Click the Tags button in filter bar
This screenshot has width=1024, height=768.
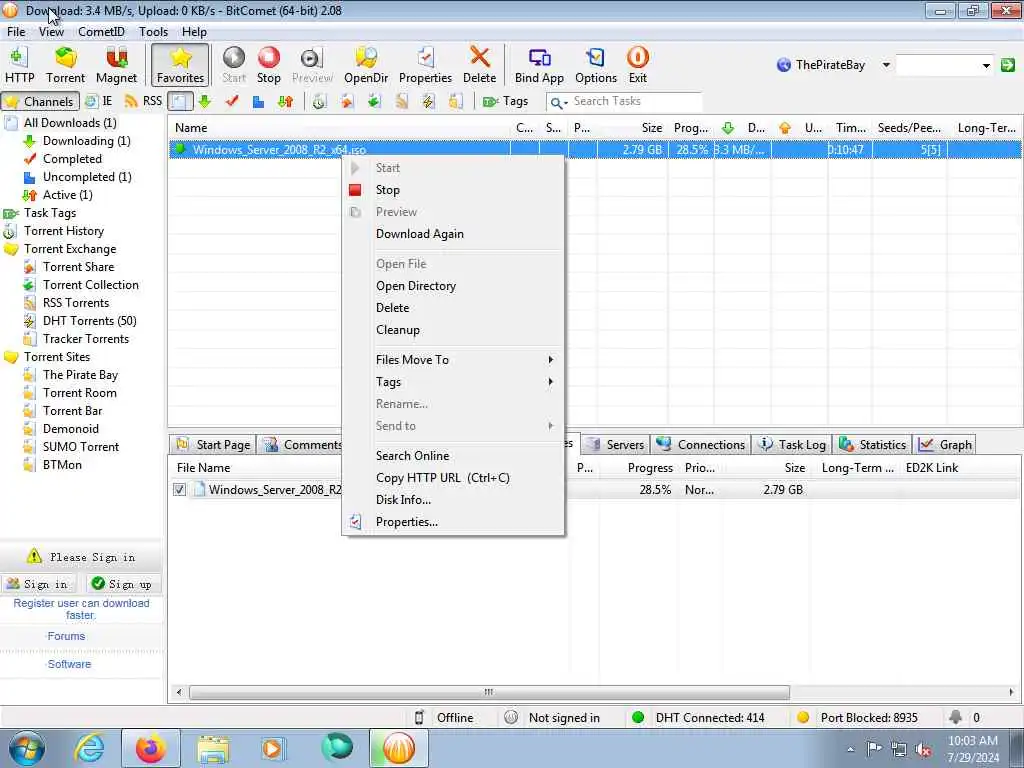tap(505, 101)
